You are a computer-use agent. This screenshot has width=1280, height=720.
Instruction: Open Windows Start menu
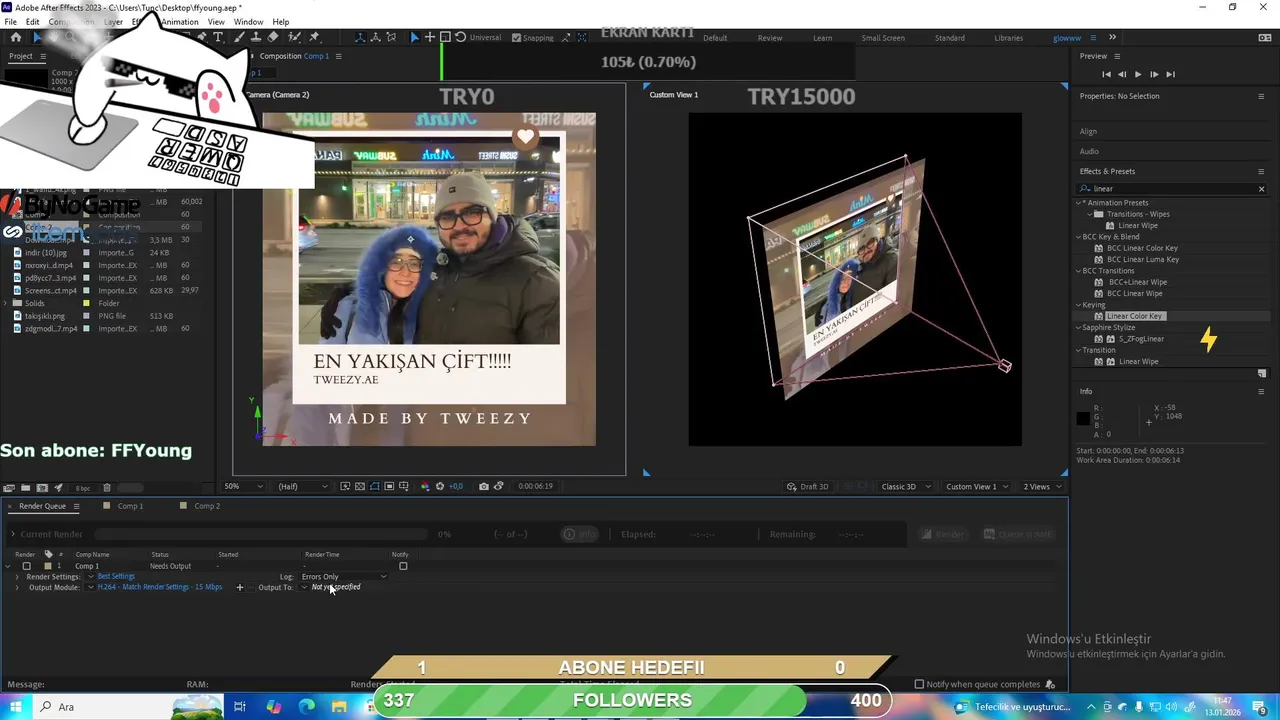coord(16,706)
